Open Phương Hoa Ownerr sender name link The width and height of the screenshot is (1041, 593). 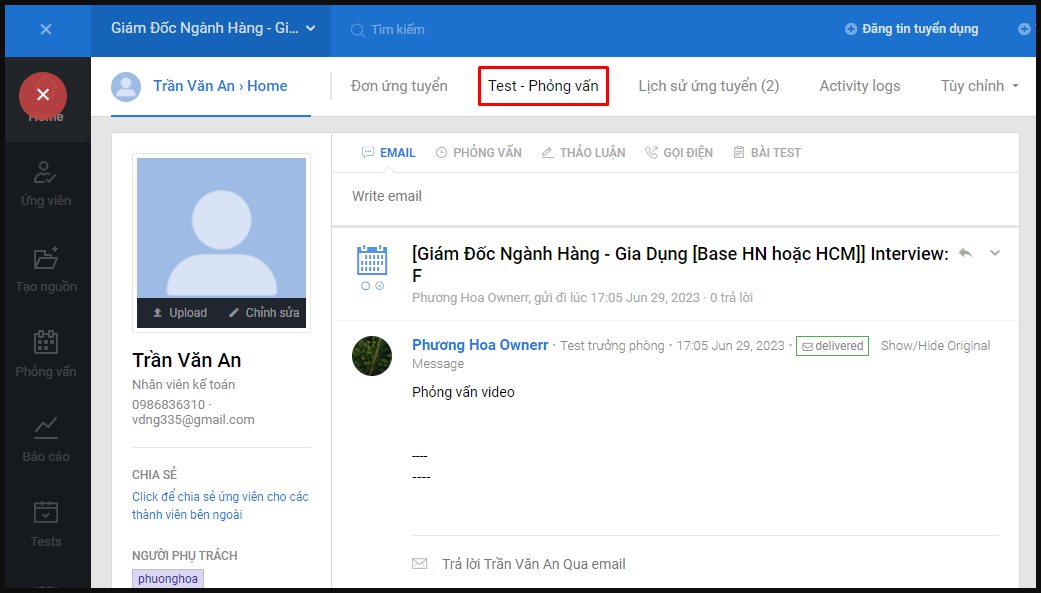point(480,345)
